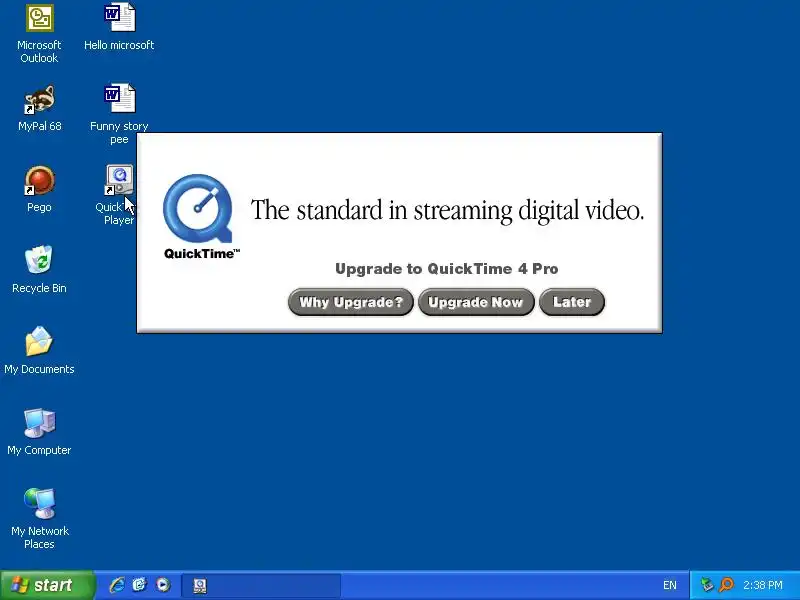Click the 2:38 PM clock

tap(763, 585)
